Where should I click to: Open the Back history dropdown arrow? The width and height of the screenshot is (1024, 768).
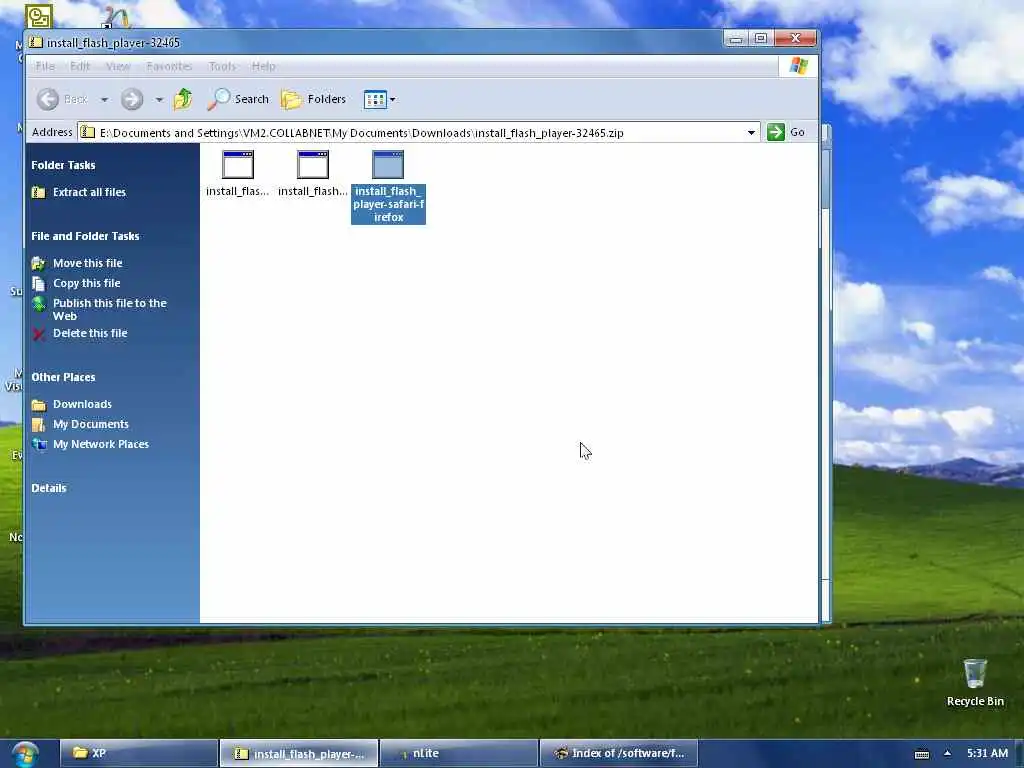(104, 100)
